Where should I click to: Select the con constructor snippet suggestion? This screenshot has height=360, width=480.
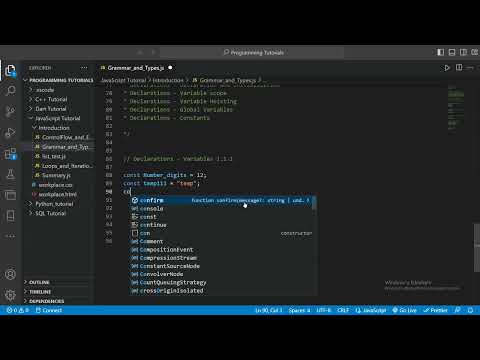tap(221, 233)
